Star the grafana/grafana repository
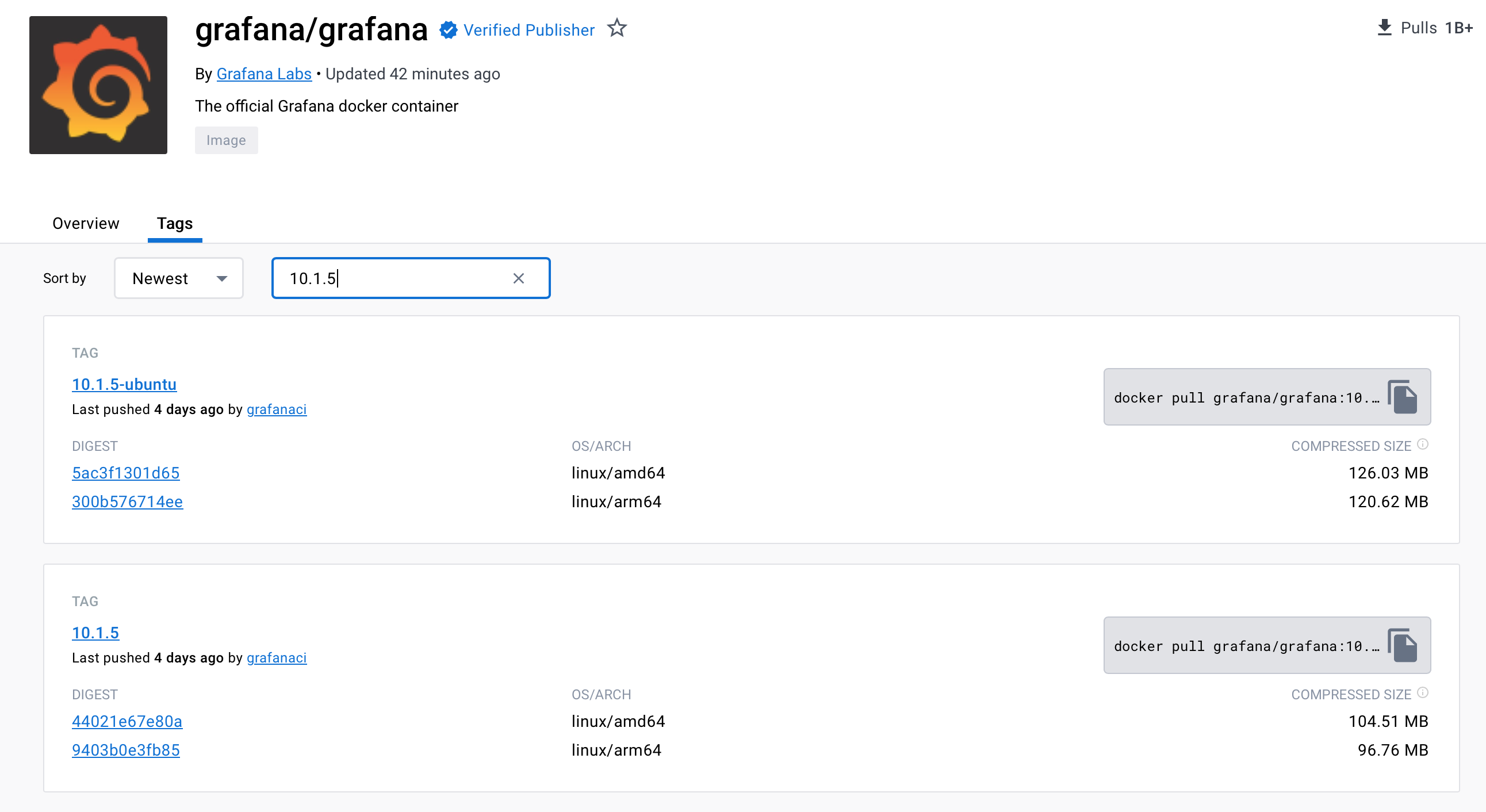Viewport: 1486px width, 812px height. [617, 28]
